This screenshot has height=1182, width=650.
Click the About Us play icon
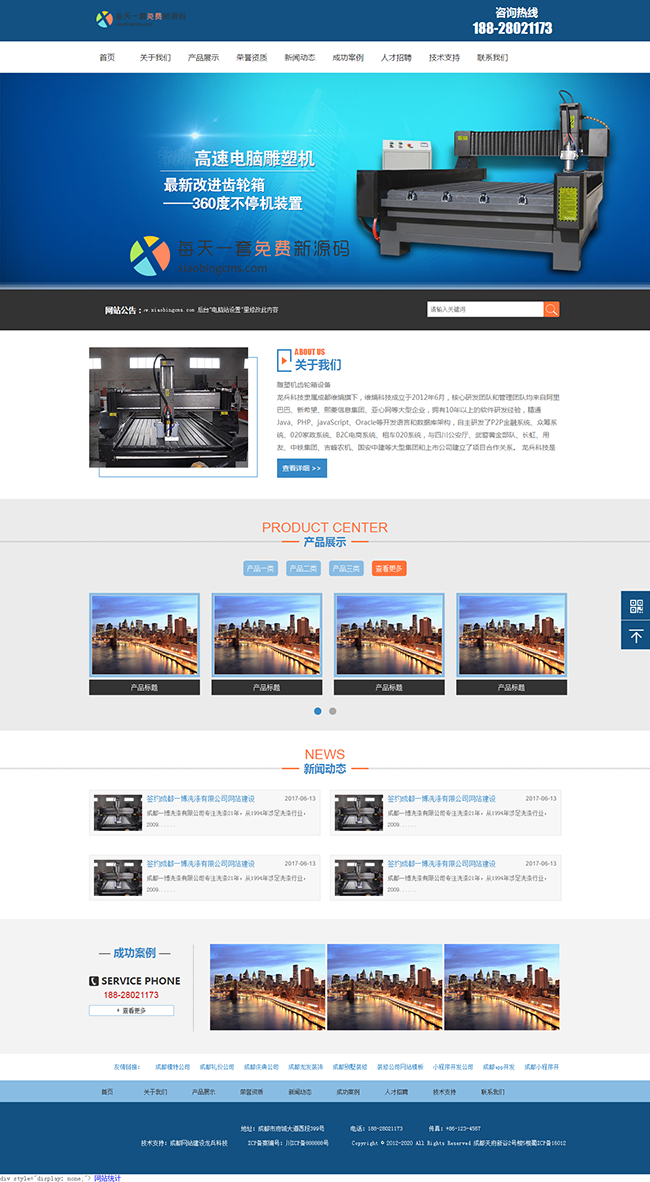pyautogui.click(x=284, y=360)
